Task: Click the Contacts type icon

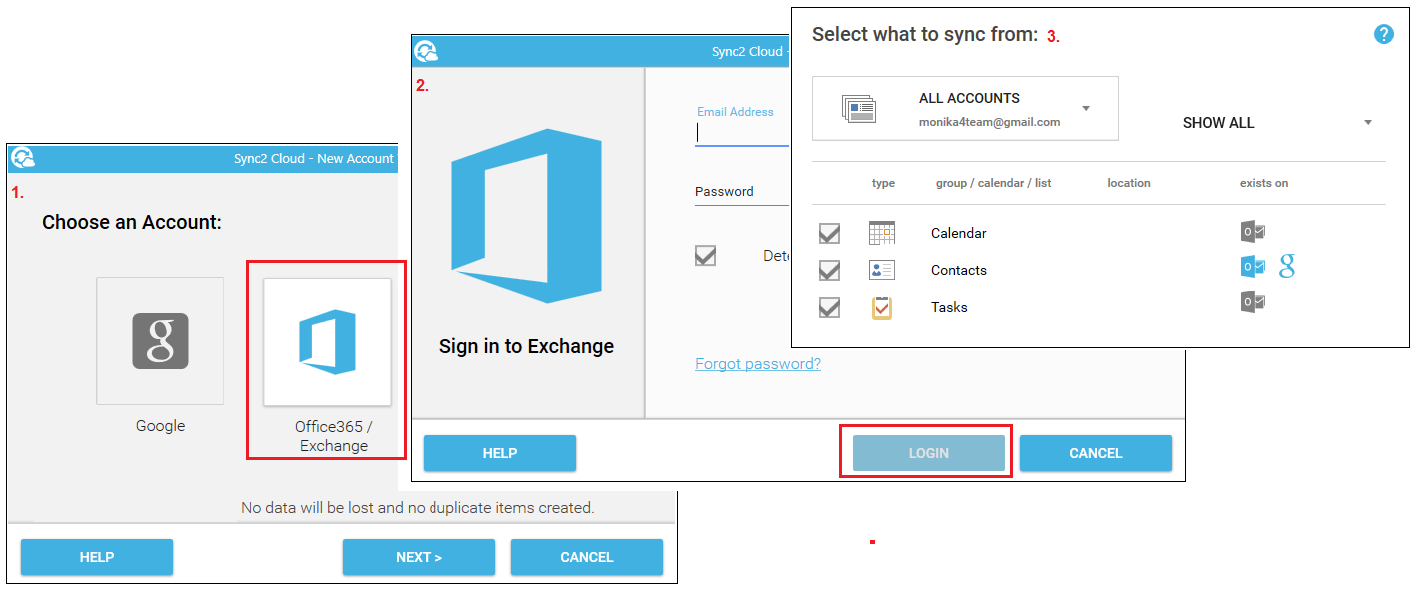Action: [x=882, y=270]
